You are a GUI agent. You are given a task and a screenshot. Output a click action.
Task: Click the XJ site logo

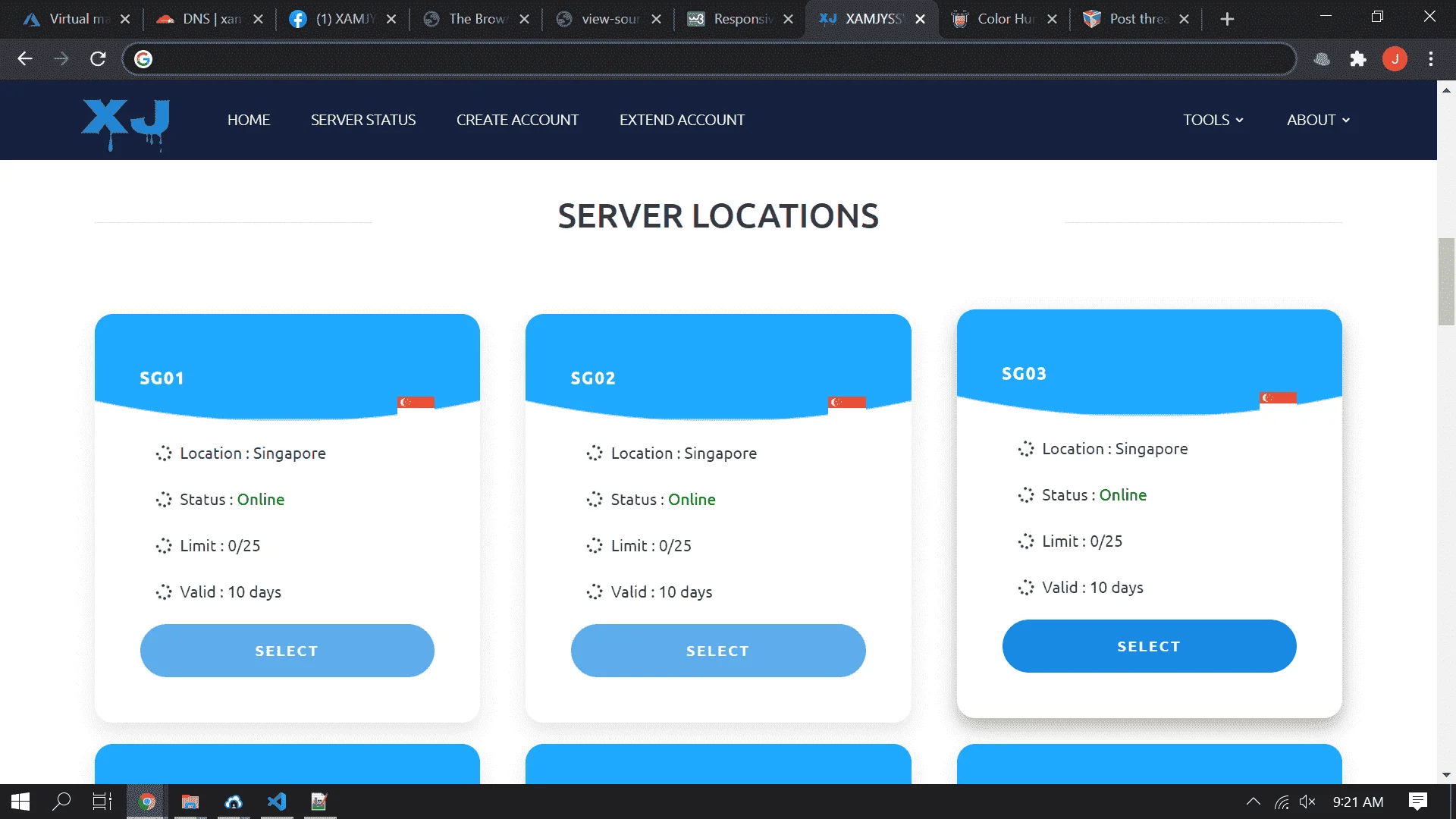126,124
